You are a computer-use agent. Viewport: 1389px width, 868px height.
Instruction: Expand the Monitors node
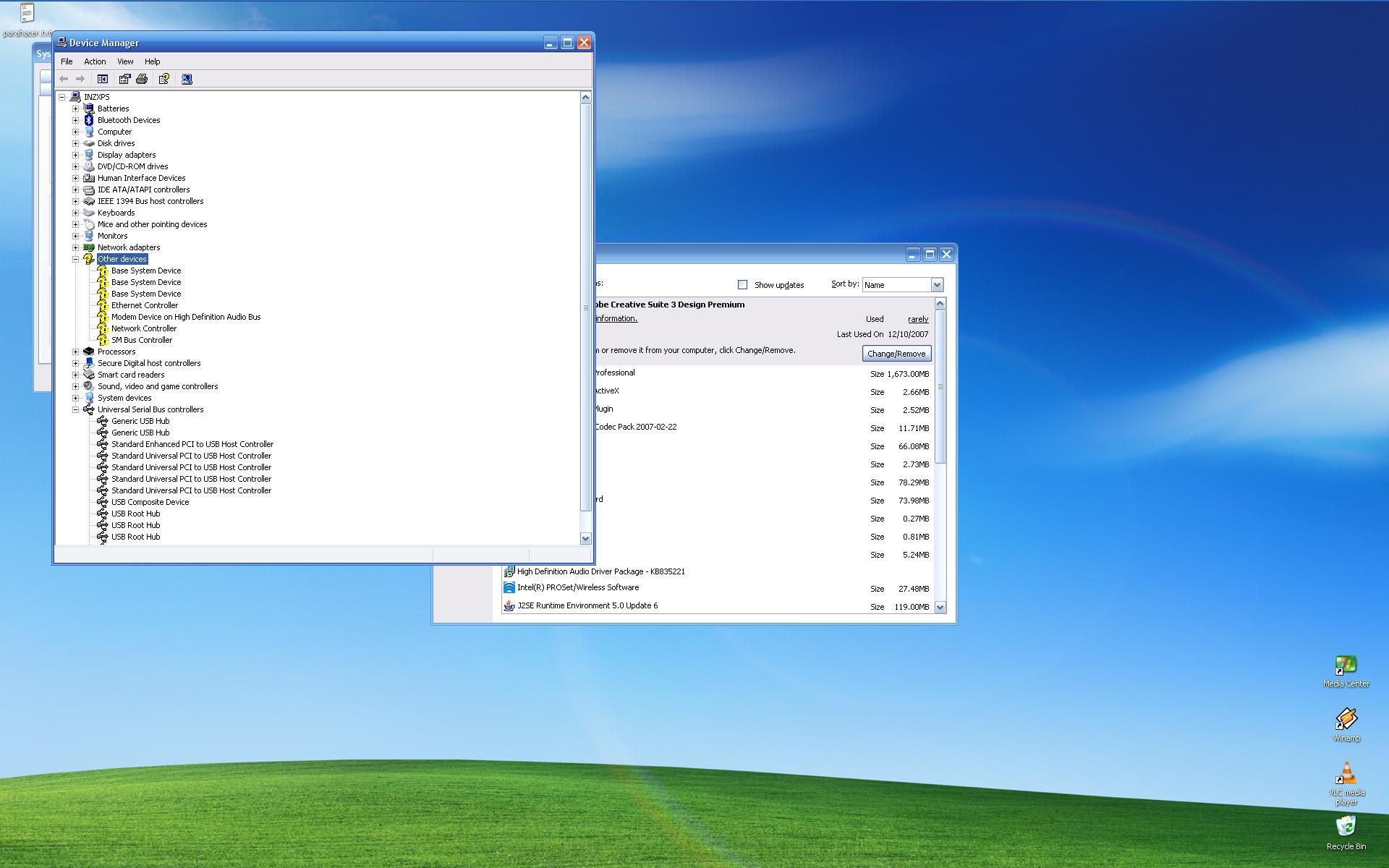pos(75,236)
